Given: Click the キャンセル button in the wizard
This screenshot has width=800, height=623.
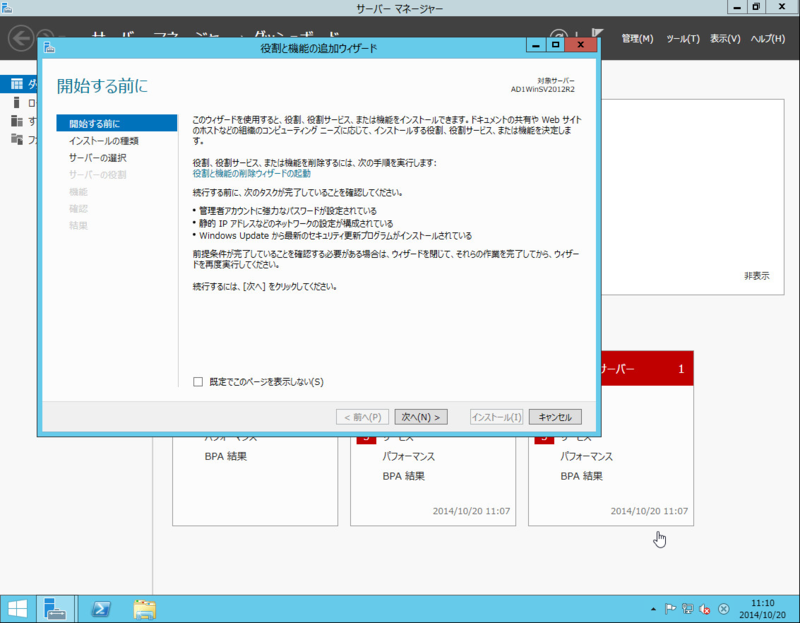Looking at the screenshot, I should tap(555, 417).
